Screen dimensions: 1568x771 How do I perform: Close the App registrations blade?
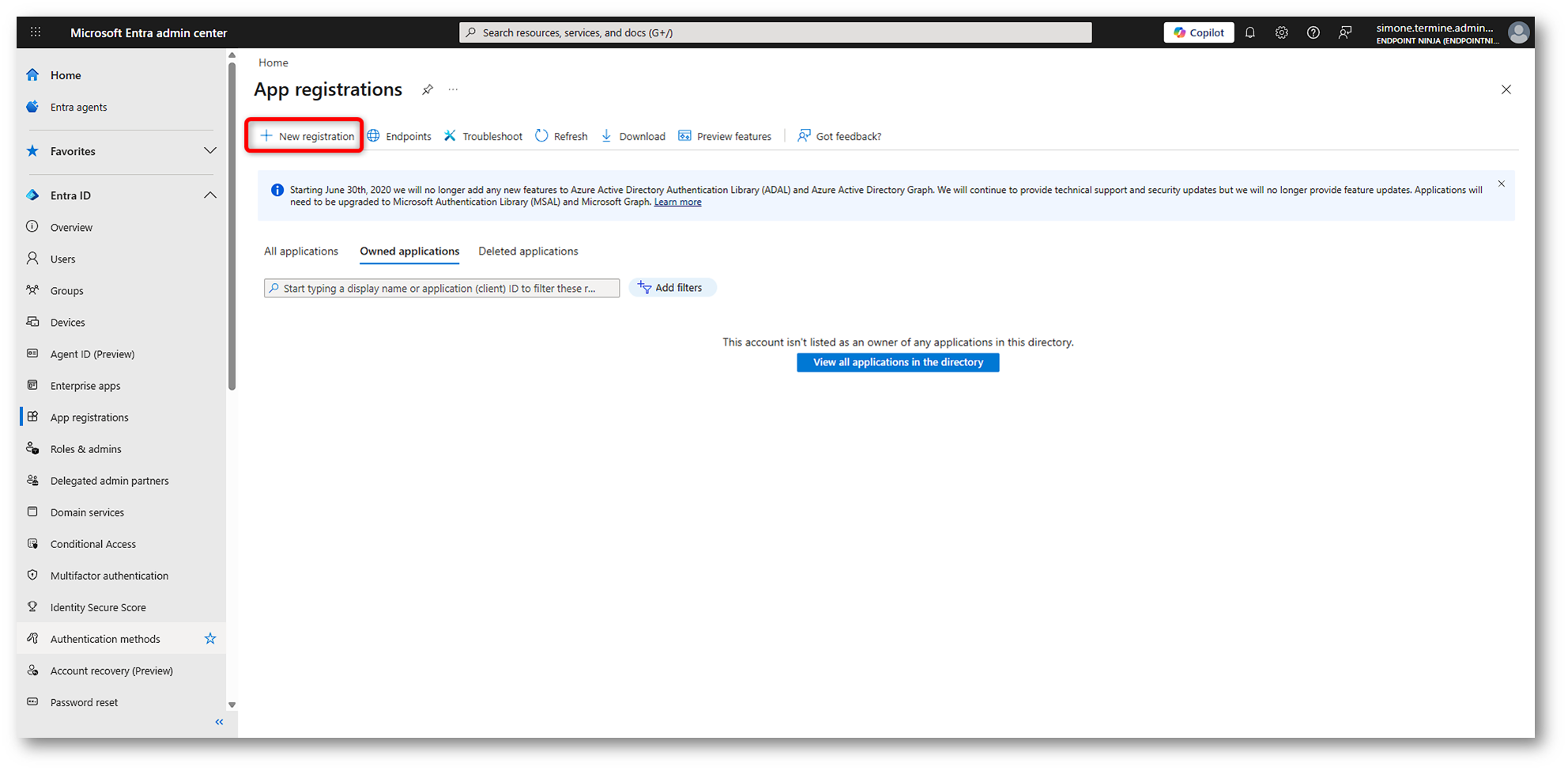[x=1506, y=89]
